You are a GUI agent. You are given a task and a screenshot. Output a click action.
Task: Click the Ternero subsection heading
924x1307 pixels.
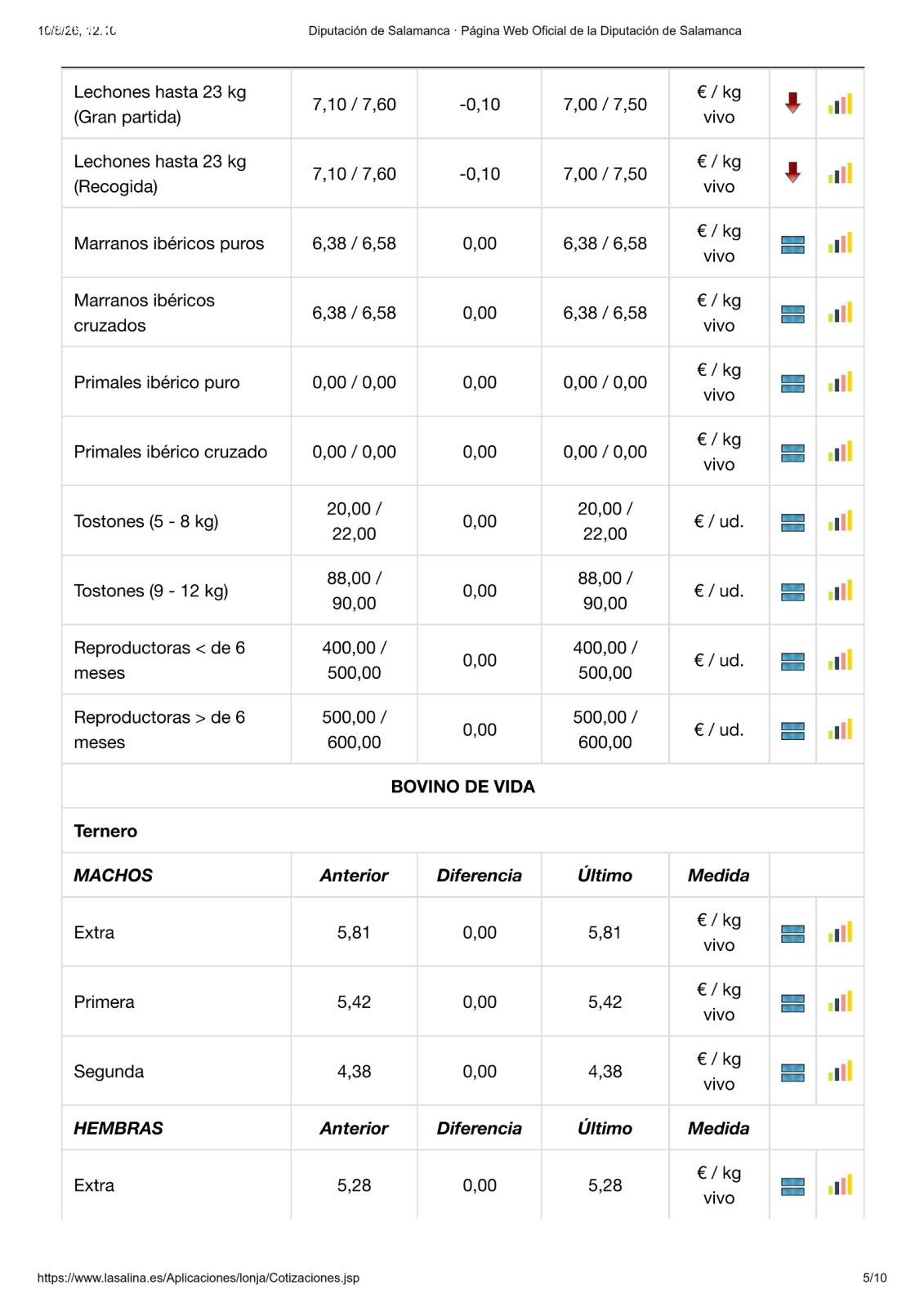click(x=105, y=831)
